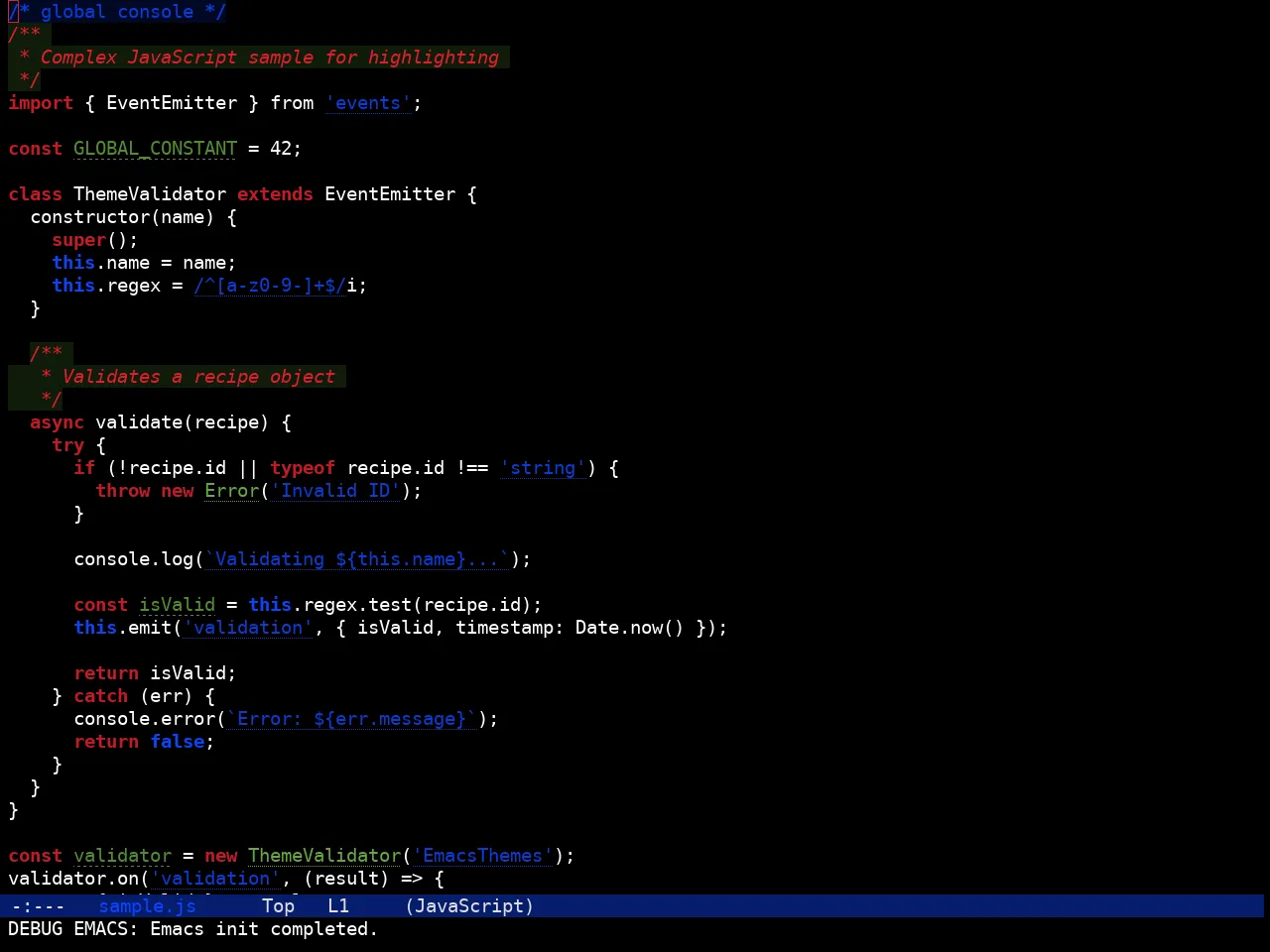Click the sample.js buffer name in mode line
The image size is (1270, 952).
147,905
